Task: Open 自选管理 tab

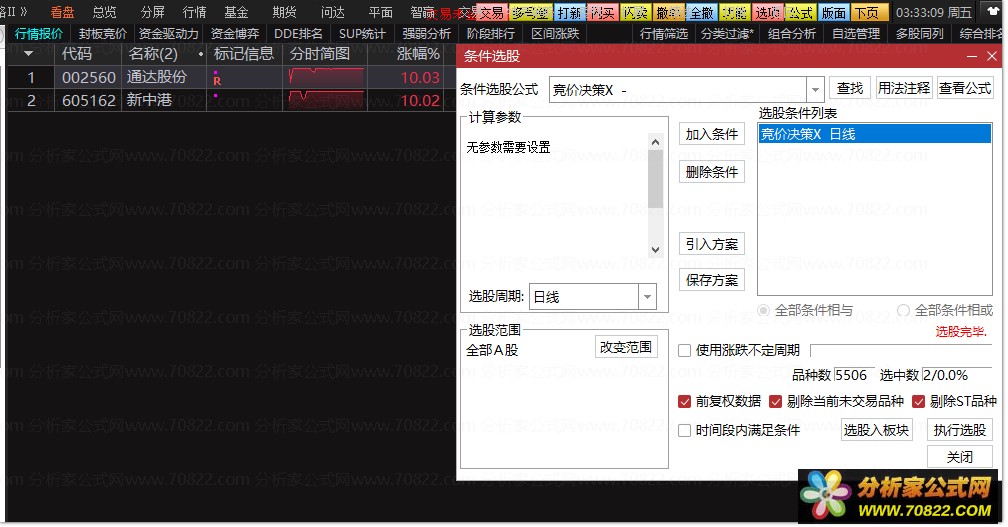Action: point(856,33)
